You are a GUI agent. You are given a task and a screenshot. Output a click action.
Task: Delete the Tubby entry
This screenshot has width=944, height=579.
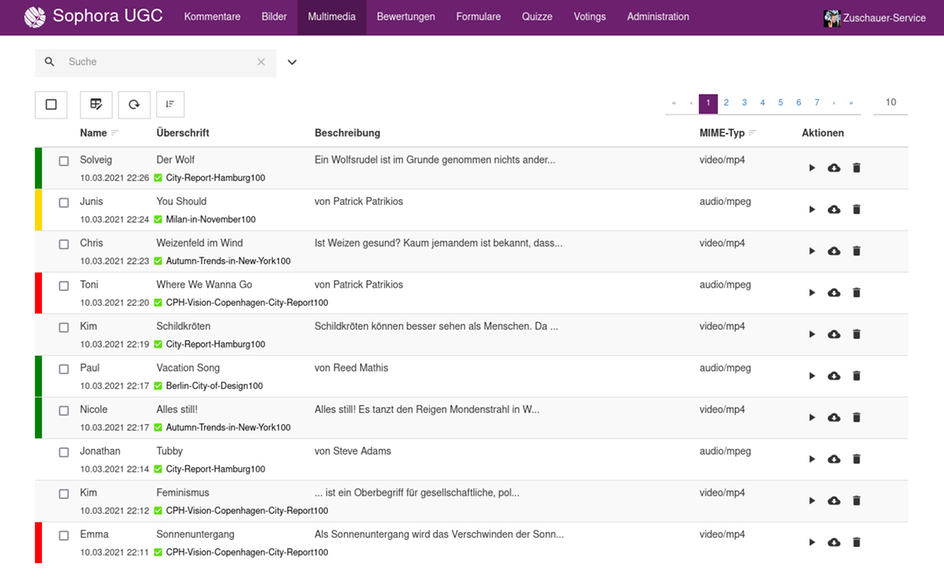856,459
